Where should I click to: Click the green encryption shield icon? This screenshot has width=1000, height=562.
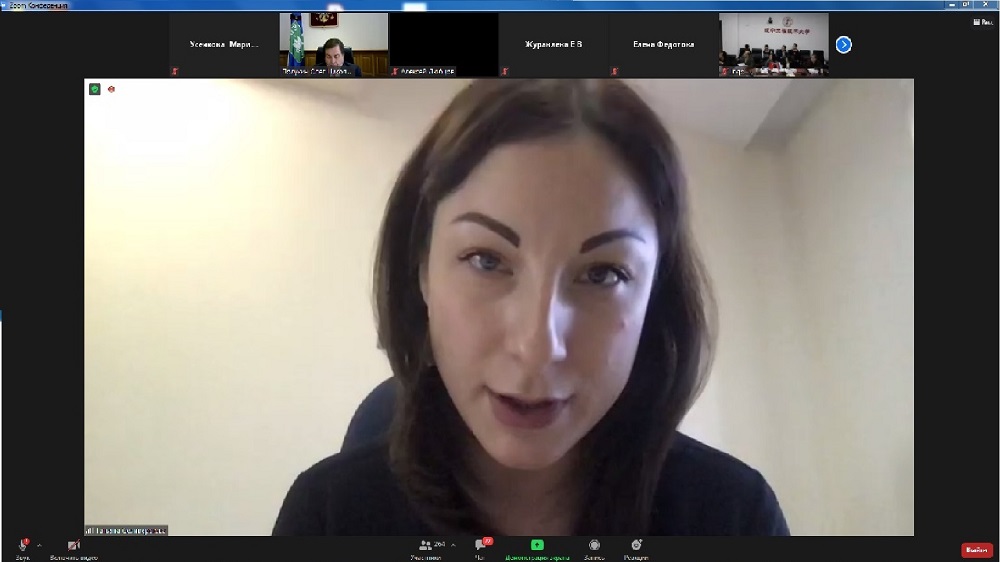click(x=95, y=89)
